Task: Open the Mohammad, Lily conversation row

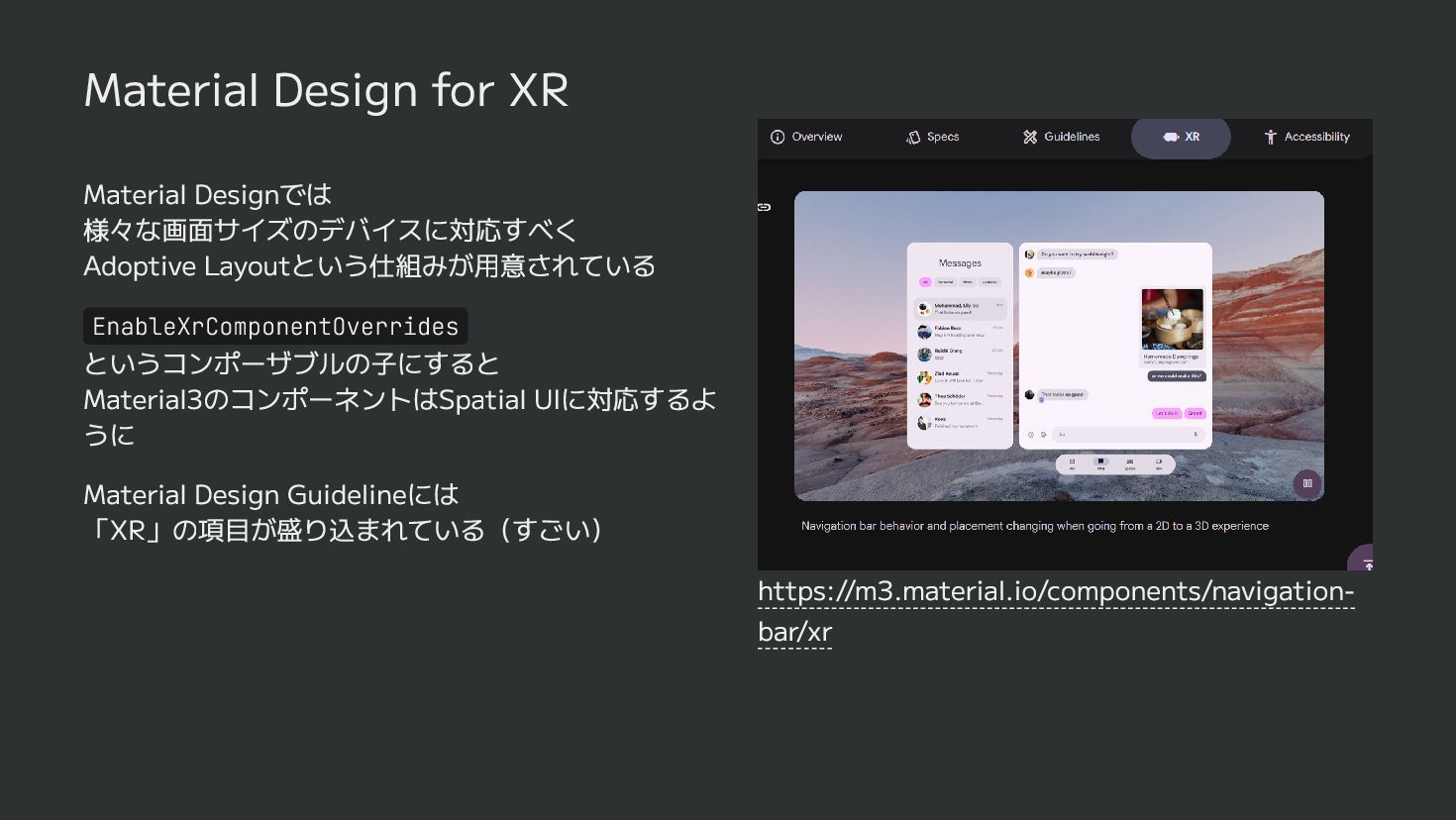Action: 960,309
